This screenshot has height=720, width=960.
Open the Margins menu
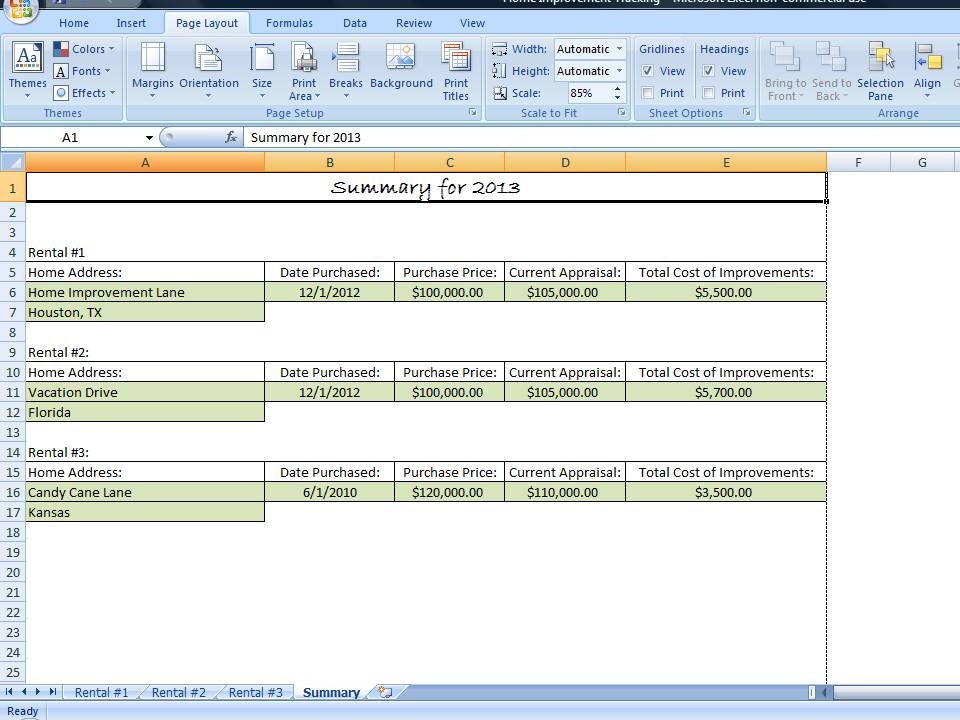(x=152, y=70)
